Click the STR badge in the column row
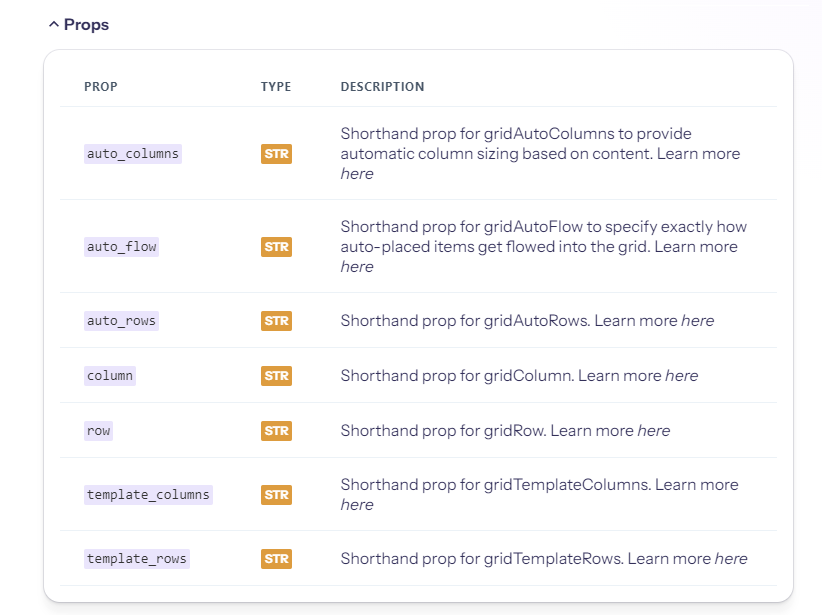The width and height of the screenshot is (822, 615). (276, 376)
